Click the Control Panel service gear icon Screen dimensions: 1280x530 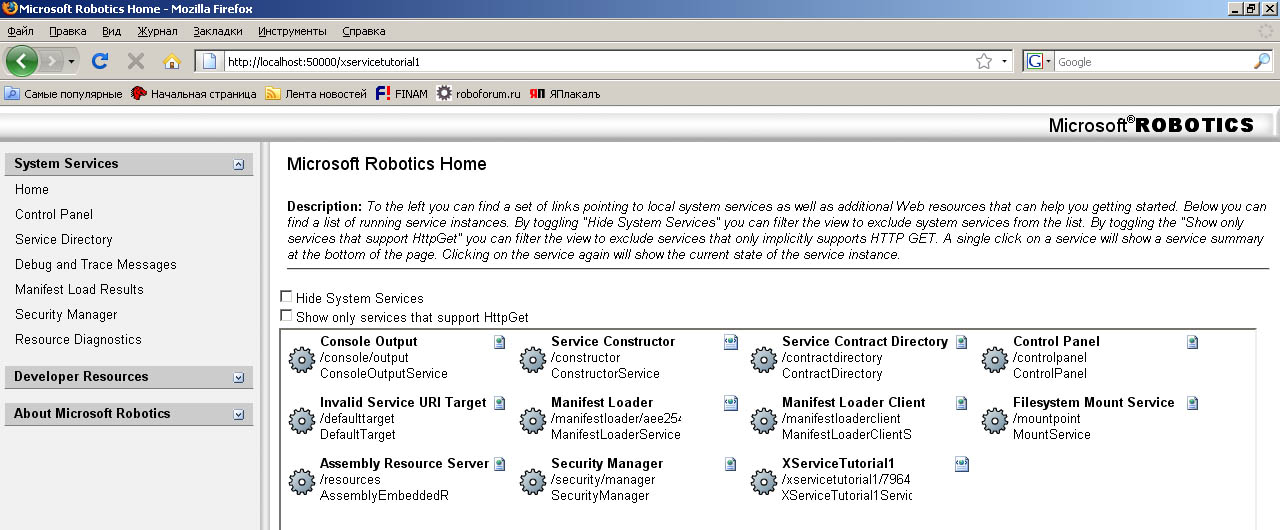coord(995,359)
